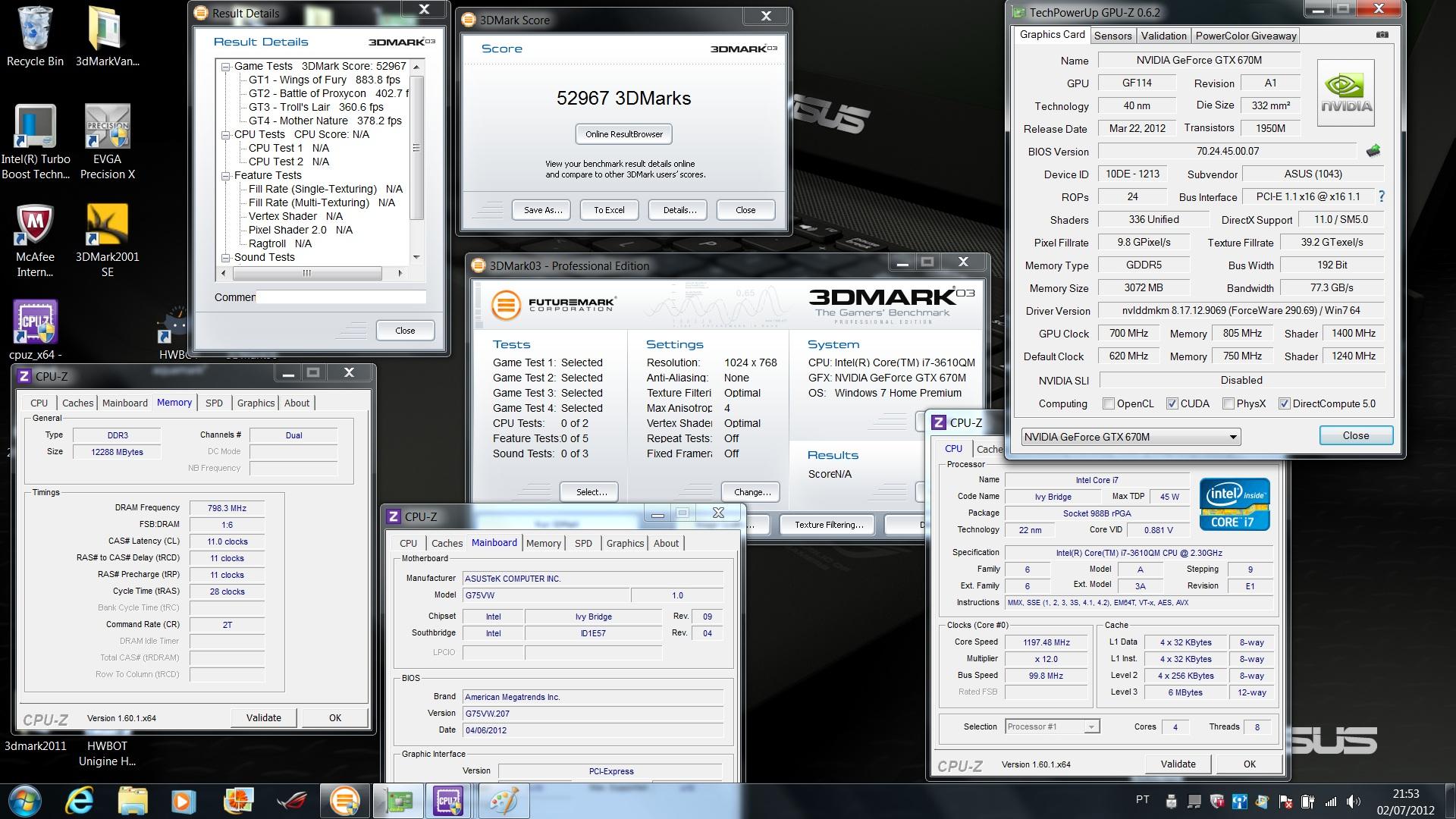Screen dimensions: 1456x819
Task: Launch EVGA Precision X shortcut
Action: coord(107,142)
